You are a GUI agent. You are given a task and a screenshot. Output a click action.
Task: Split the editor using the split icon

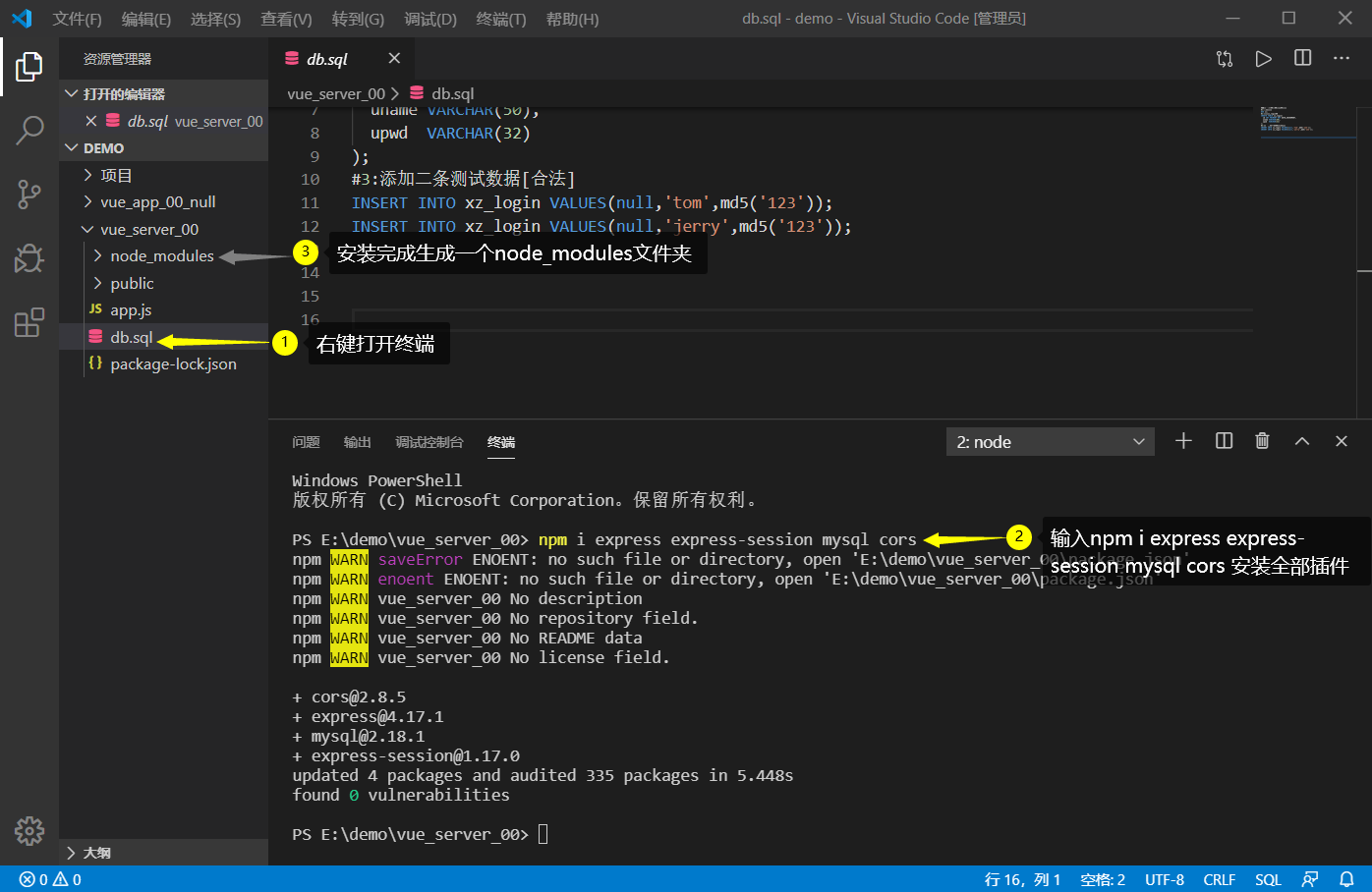pos(1301,58)
